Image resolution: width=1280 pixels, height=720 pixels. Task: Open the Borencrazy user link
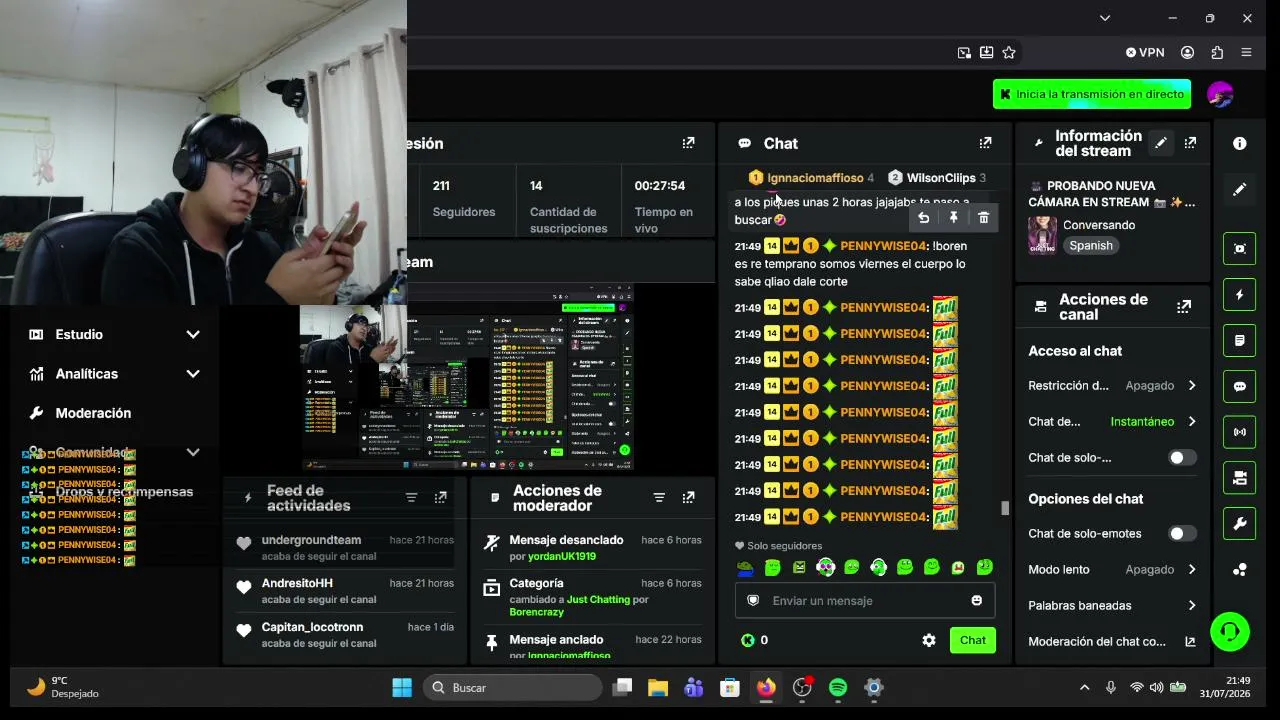point(537,612)
